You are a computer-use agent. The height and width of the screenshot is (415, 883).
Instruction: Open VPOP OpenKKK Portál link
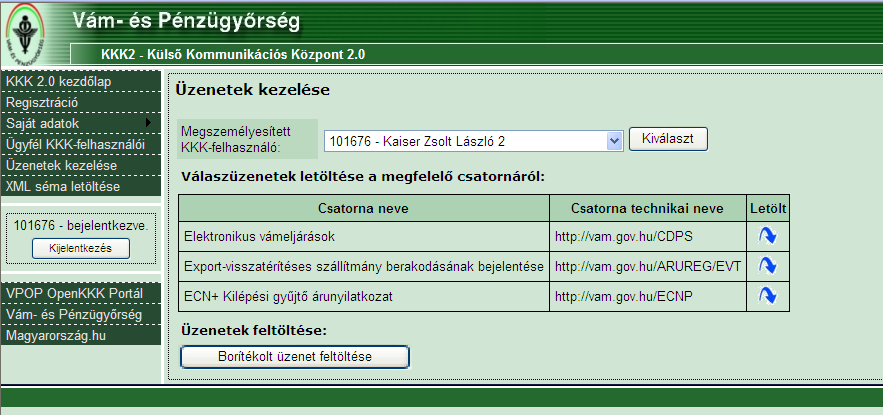pyautogui.click(x=81, y=293)
